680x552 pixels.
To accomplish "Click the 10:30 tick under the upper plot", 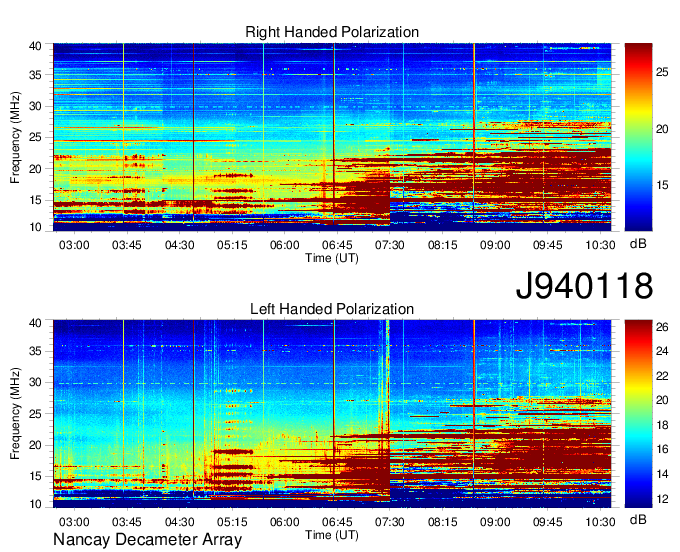I will click(x=600, y=245).
